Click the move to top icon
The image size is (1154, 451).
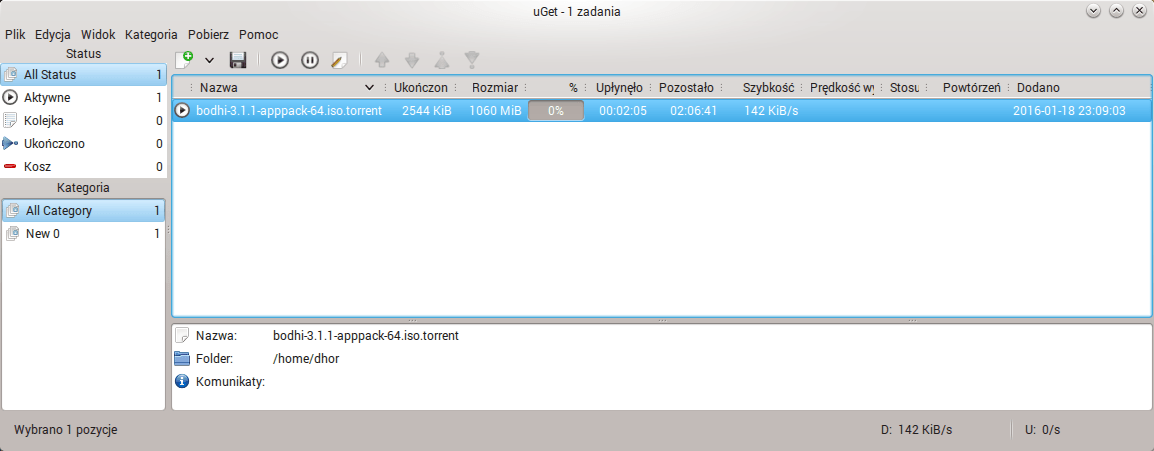[x=442, y=60]
